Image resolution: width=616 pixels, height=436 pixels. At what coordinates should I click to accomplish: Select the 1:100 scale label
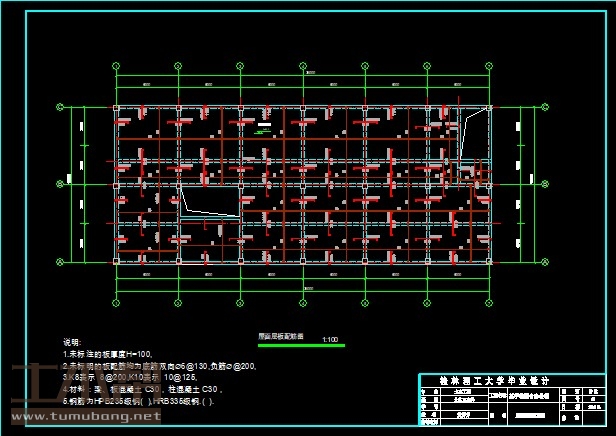(331, 340)
